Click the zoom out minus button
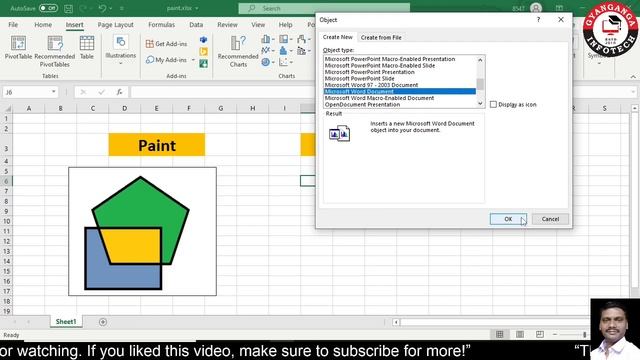Image resolution: width=640 pixels, height=360 pixels. tap(555, 334)
